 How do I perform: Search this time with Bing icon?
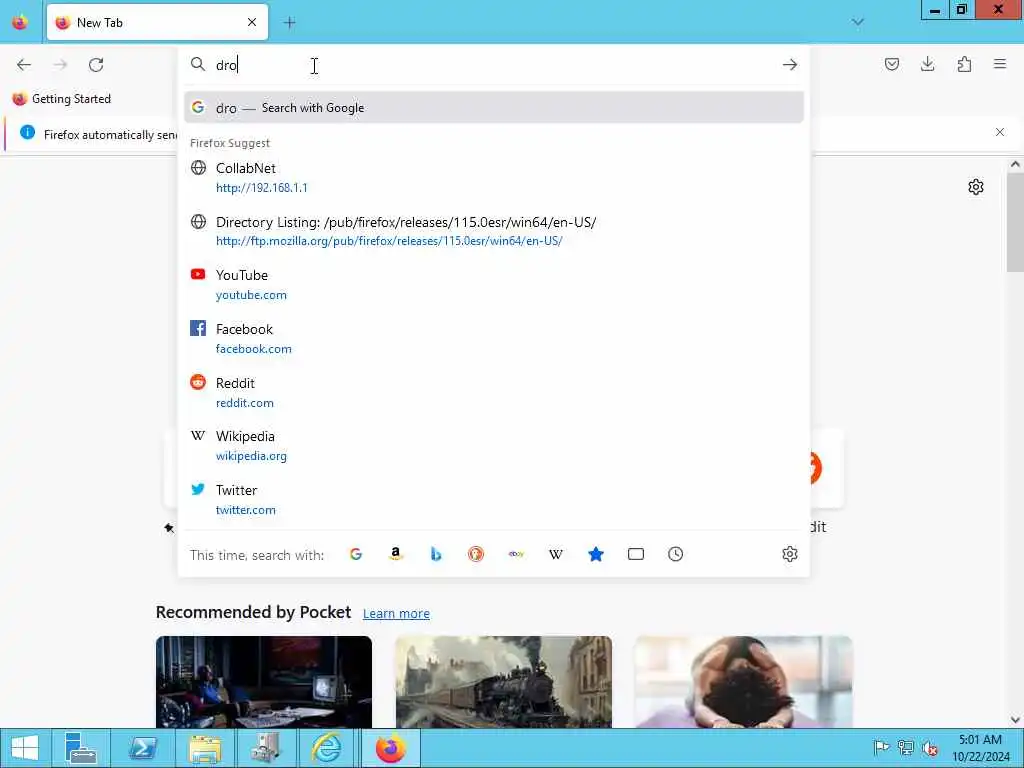tap(436, 554)
